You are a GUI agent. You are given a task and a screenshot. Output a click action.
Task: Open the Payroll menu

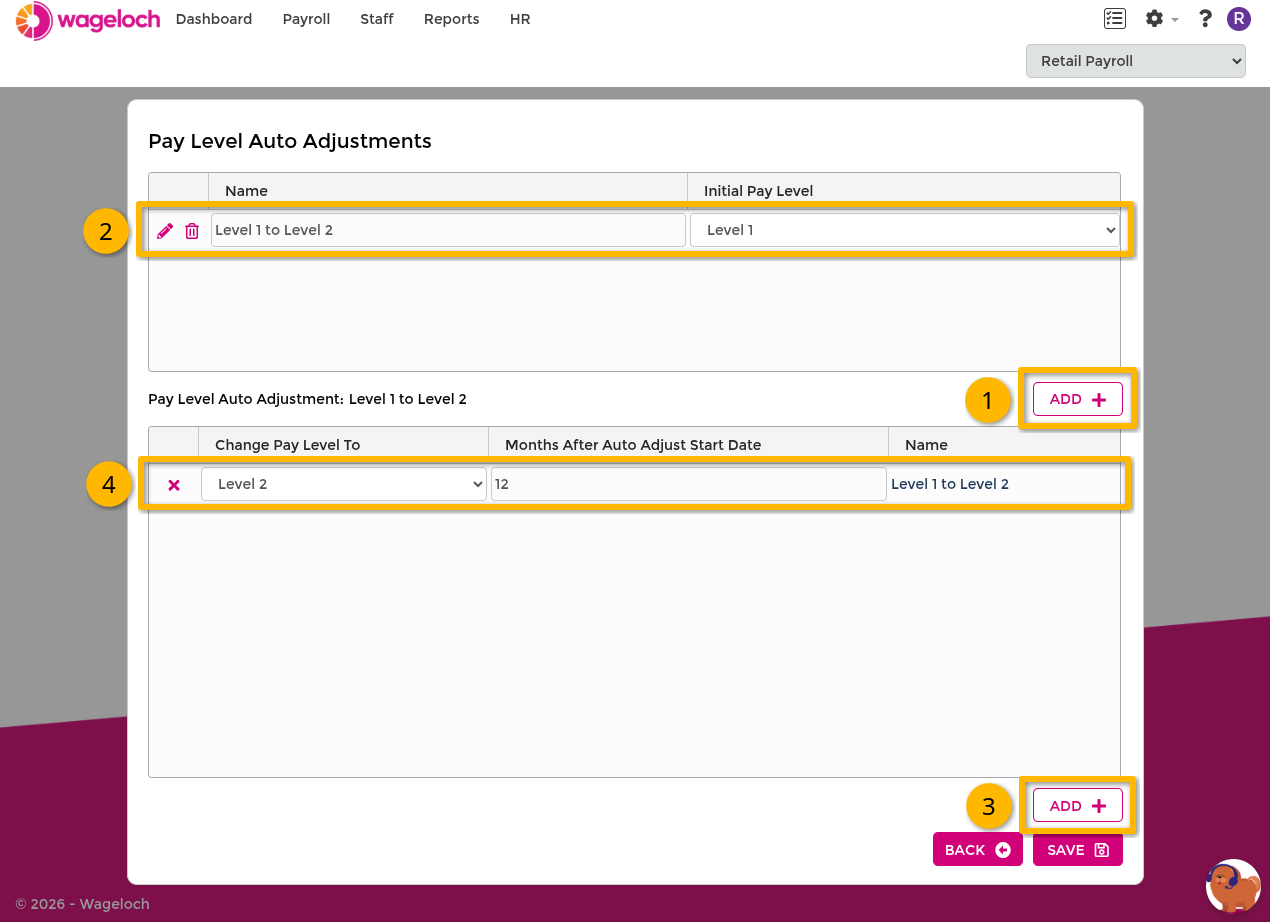click(306, 19)
